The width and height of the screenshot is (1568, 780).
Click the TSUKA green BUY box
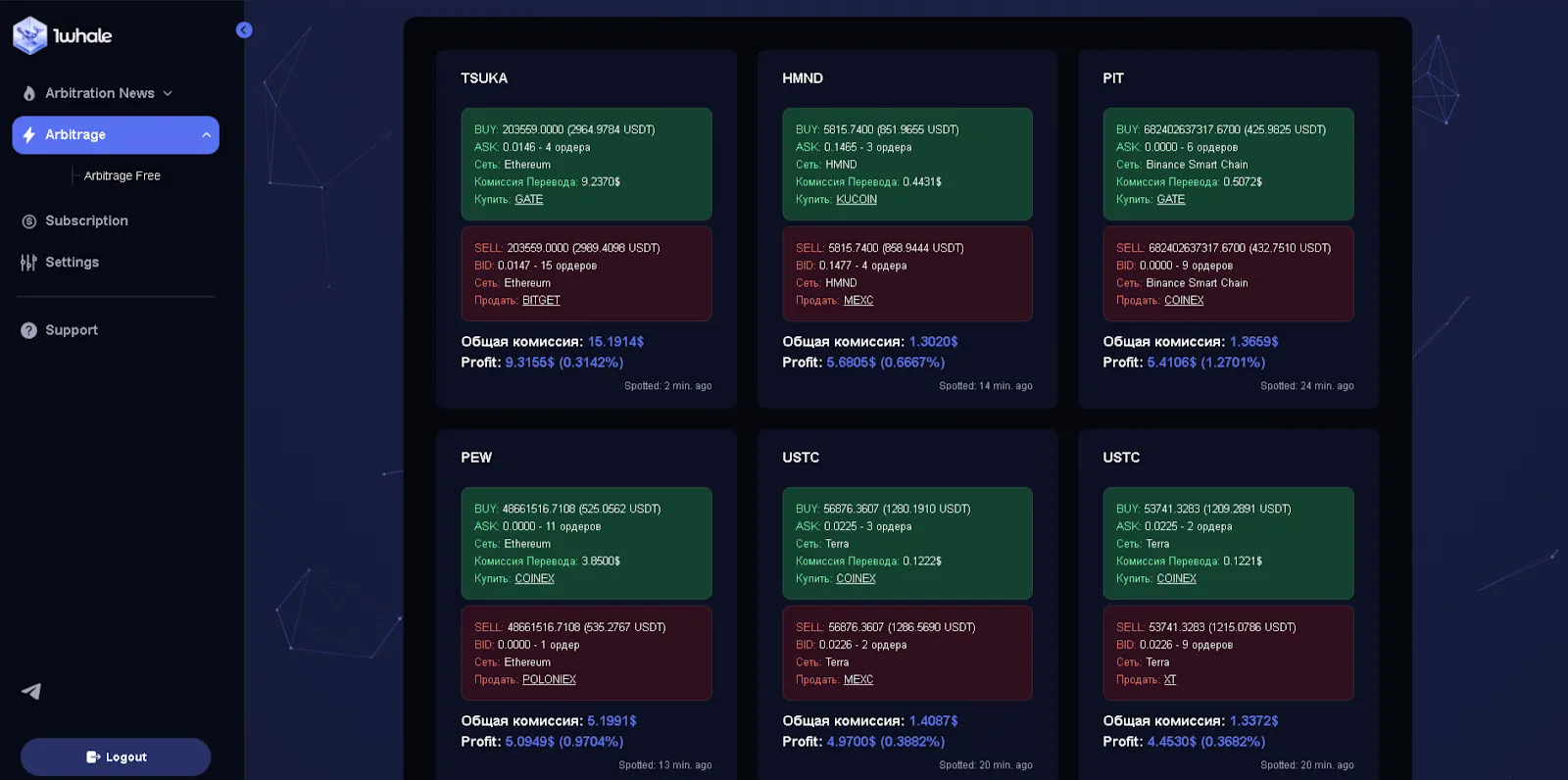point(586,165)
